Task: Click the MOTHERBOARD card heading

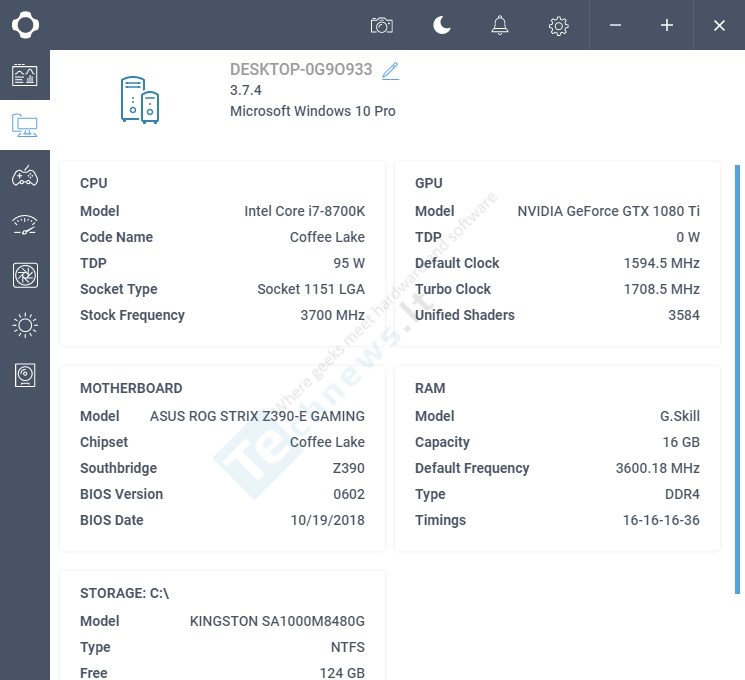Action: click(131, 388)
